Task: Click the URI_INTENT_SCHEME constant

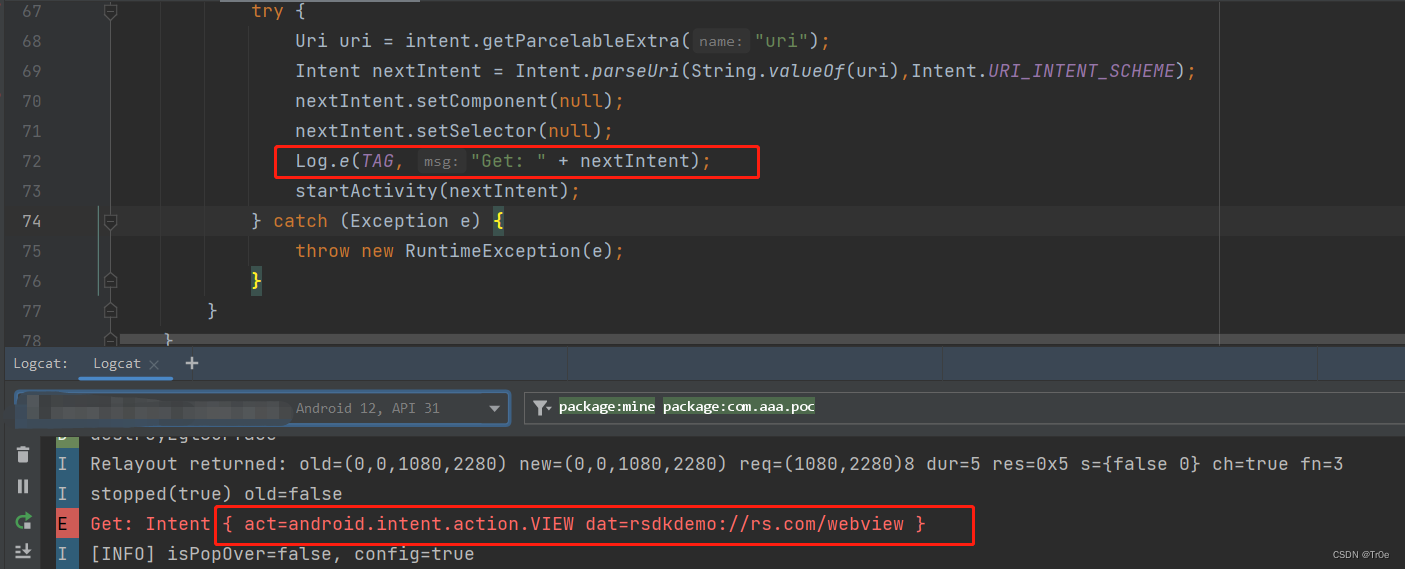Action: point(1081,71)
